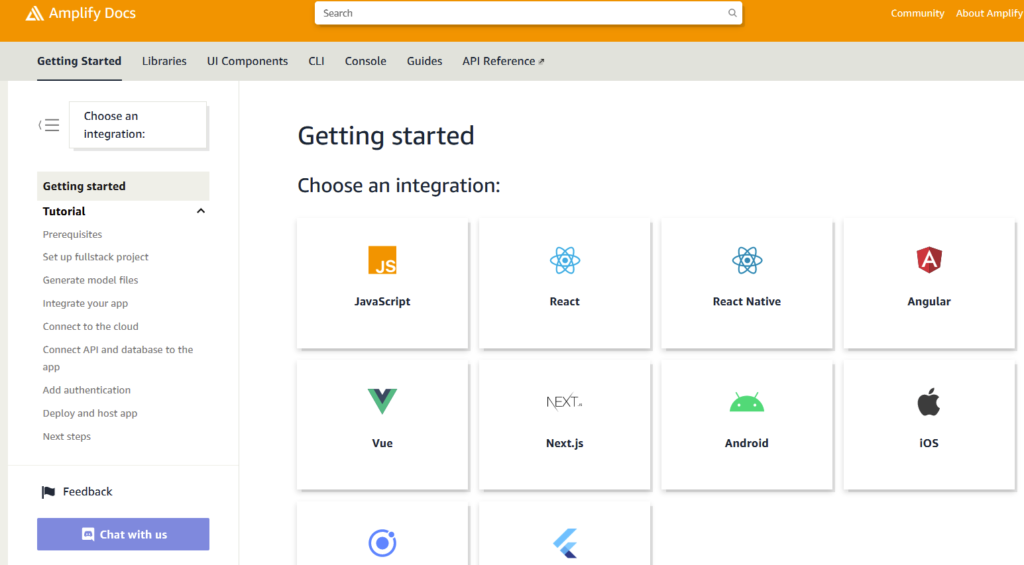Open Connect API and database link
Screen dimensions: 1024x565
point(118,358)
